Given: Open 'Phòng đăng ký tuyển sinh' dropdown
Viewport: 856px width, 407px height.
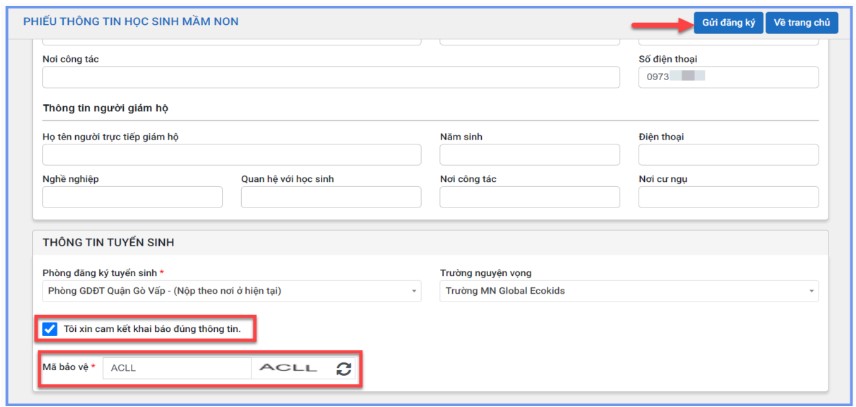Looking at the screenshot, I should [x=231, y=291].
